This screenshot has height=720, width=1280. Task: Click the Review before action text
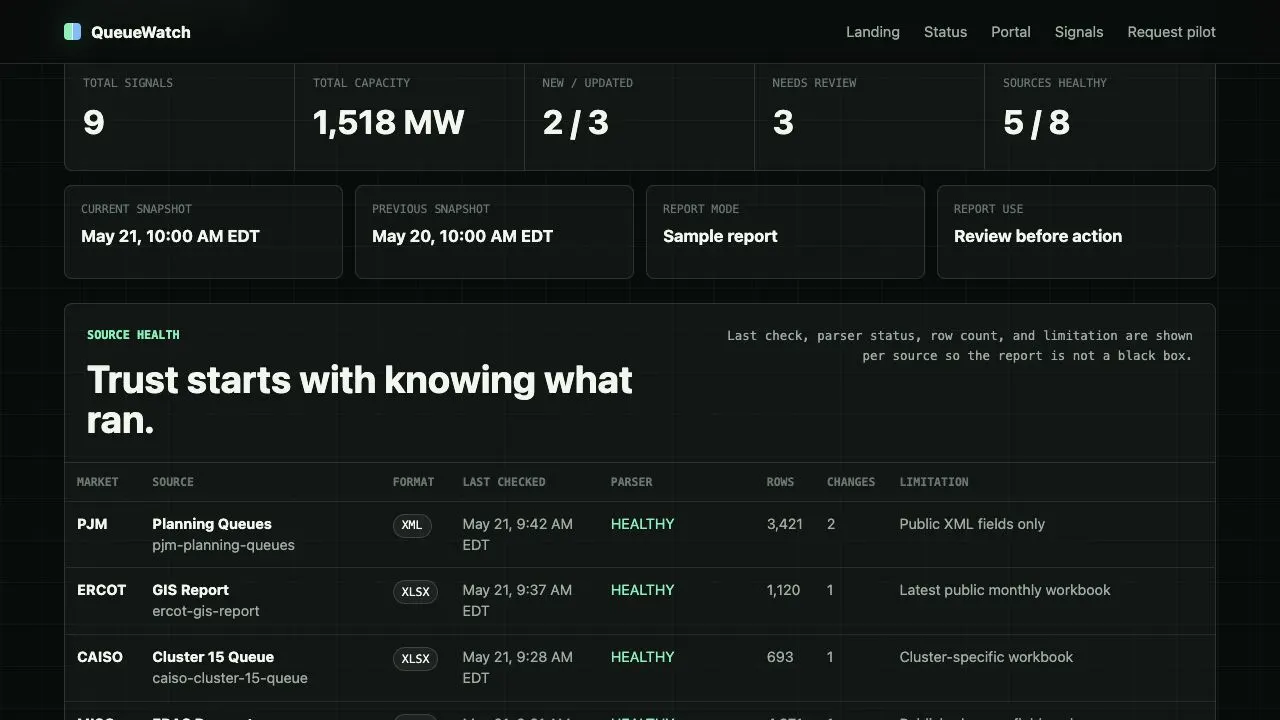click(x=1038, y=236)
